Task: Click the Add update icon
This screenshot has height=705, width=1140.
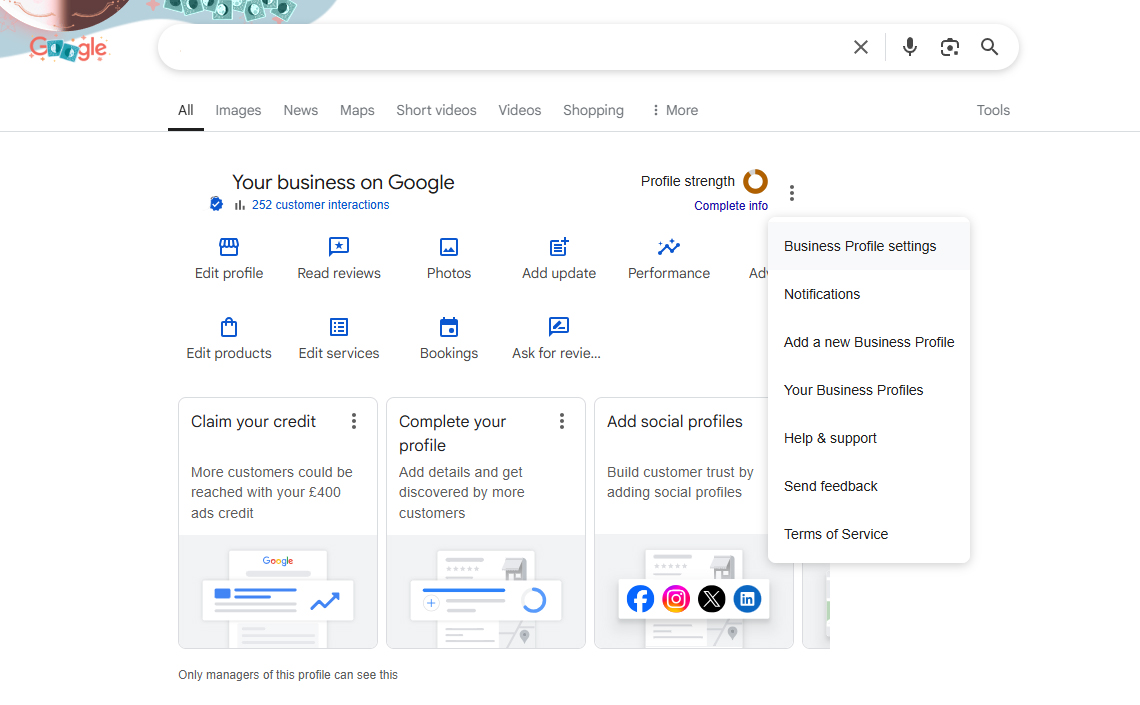Action: pyautogui.click(x=558, y=246)
